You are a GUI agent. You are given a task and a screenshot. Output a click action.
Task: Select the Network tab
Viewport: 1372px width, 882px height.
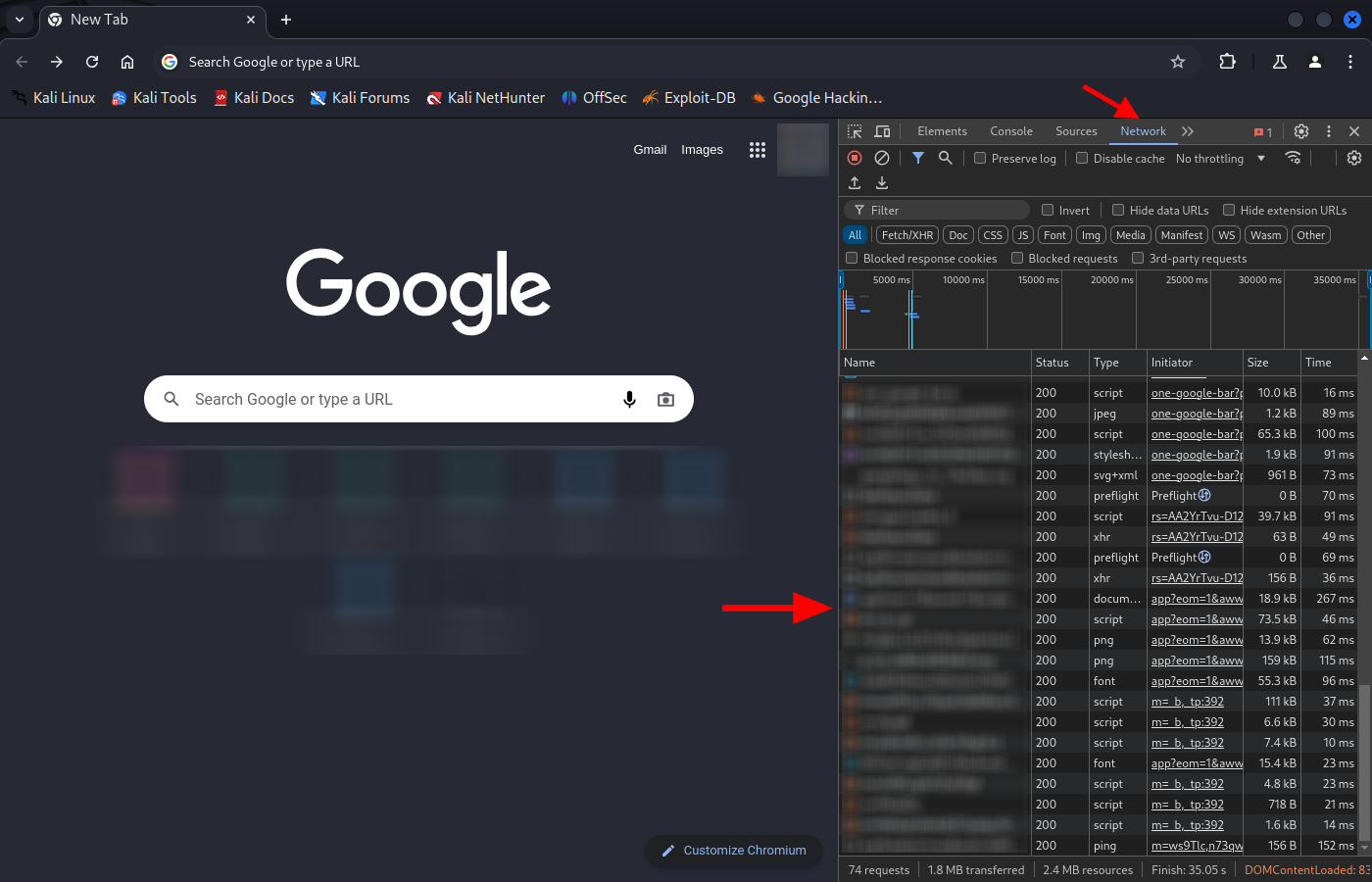tap(1143, 131)
